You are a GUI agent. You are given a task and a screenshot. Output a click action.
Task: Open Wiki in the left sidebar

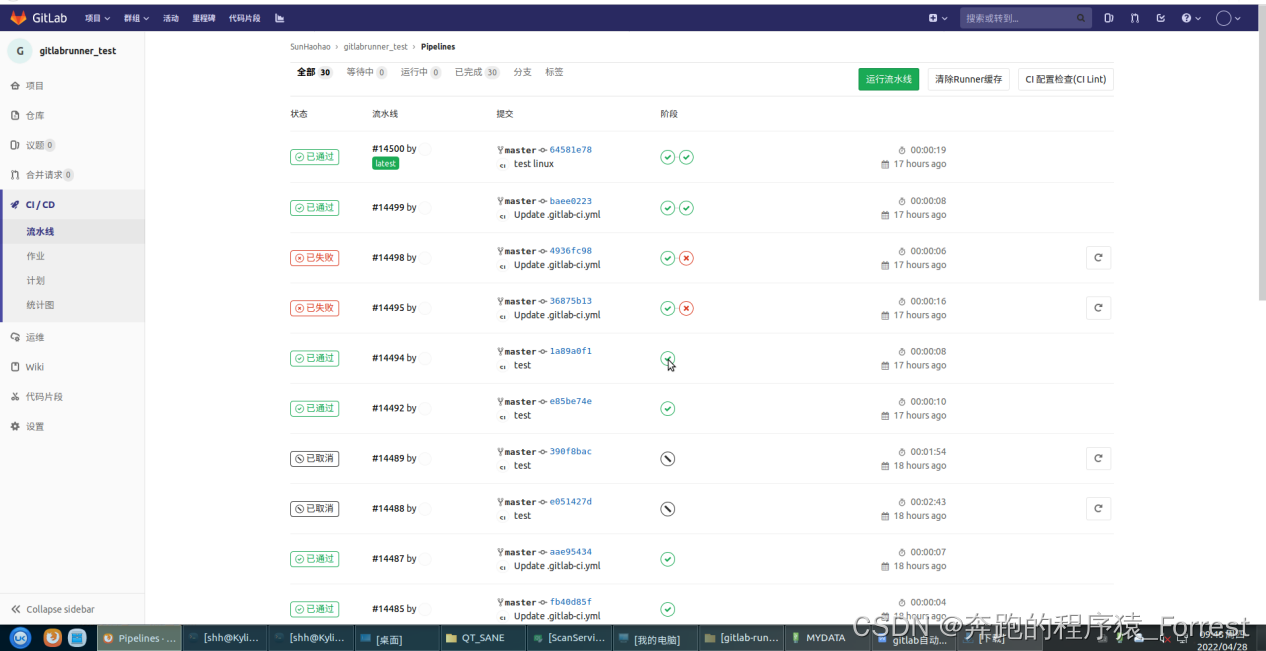coord(34,367)
